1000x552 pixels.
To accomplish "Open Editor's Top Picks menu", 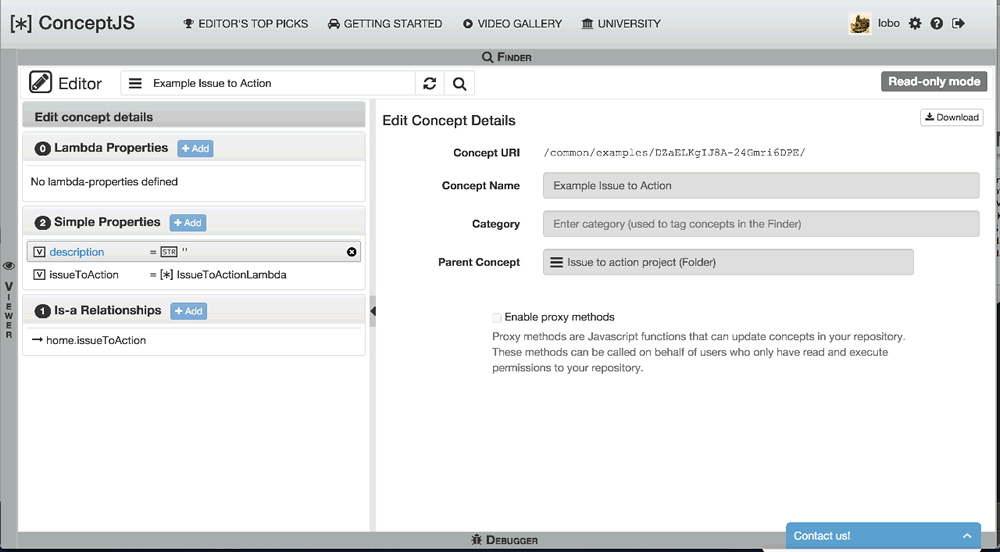I will click(x=246, y=24).
